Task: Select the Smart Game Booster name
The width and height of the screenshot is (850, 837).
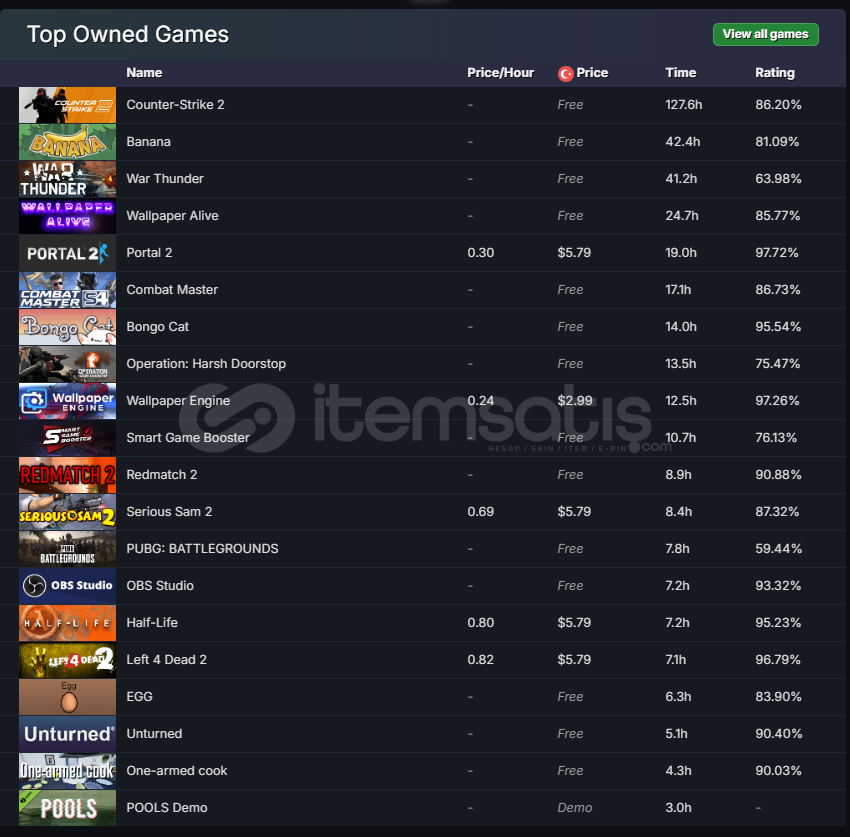Action: coord(188,437)
